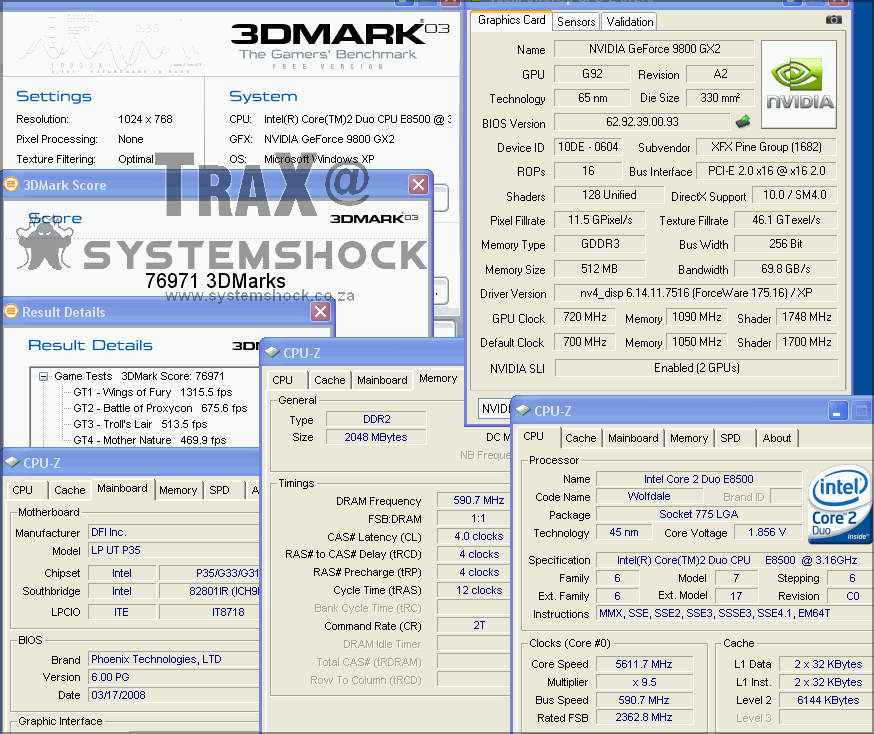Click the GPU-Z Name field value
This screenshot has width=874, height=734.
[x=654, y=49]
